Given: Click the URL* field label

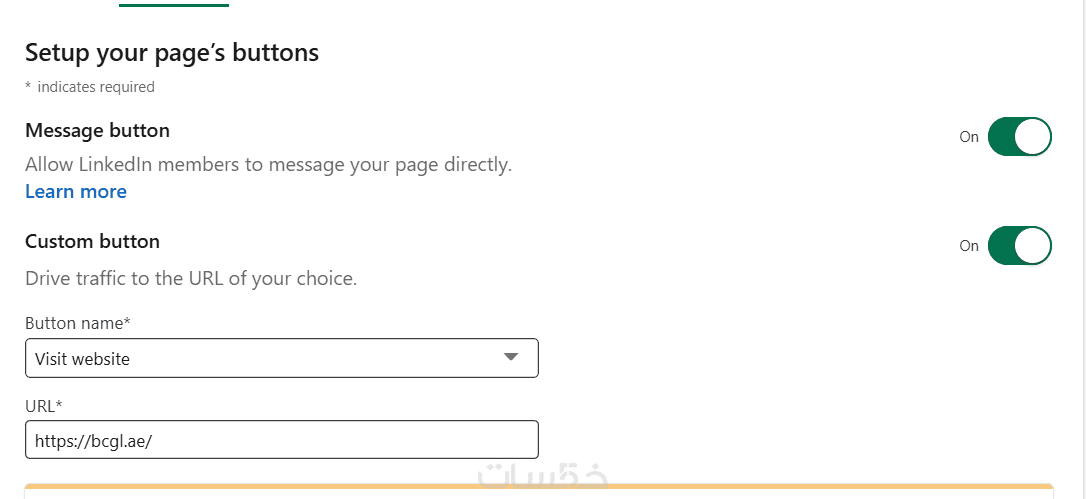Looking at the screenshot, I should (44, 406).
